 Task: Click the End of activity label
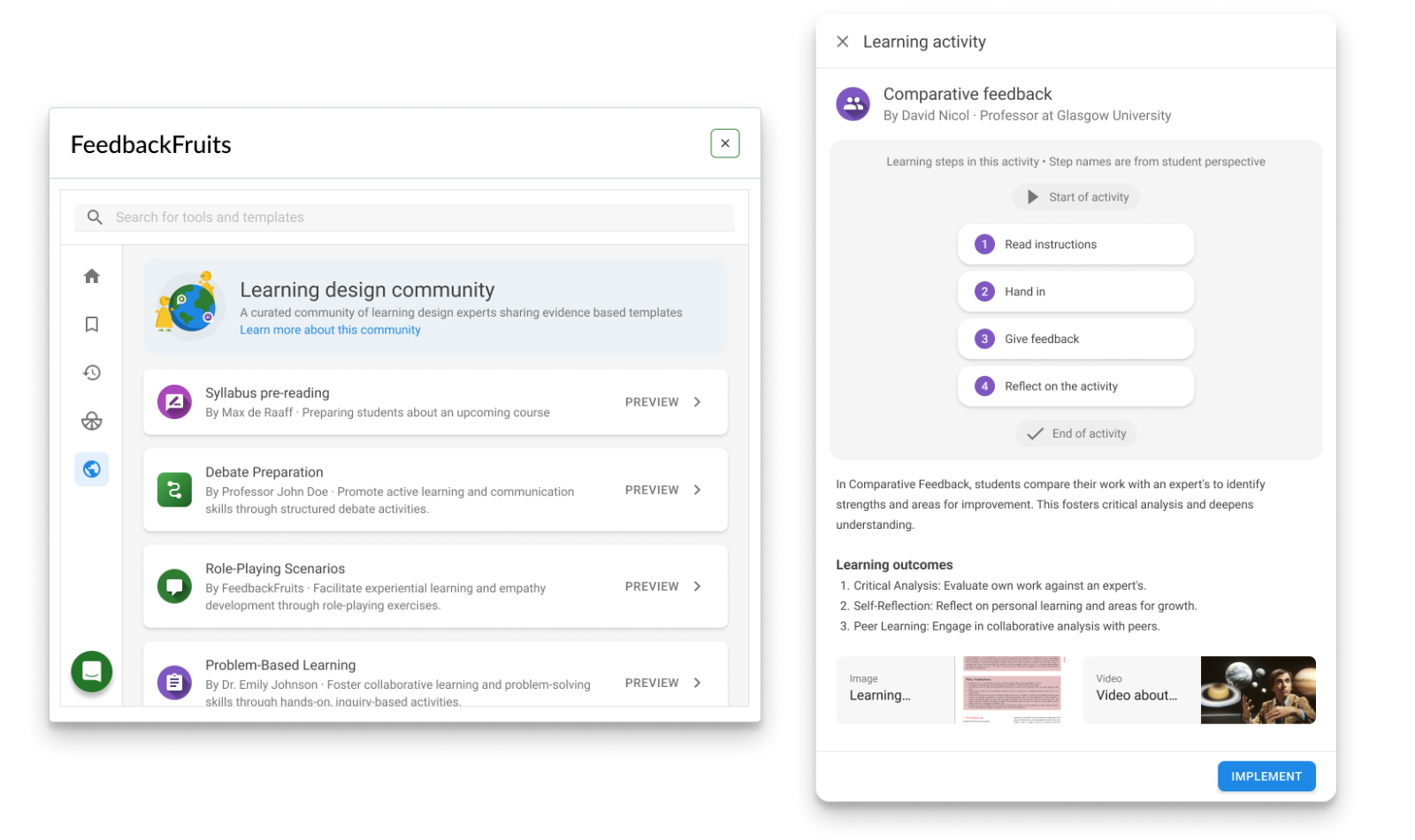point(1089,433)
